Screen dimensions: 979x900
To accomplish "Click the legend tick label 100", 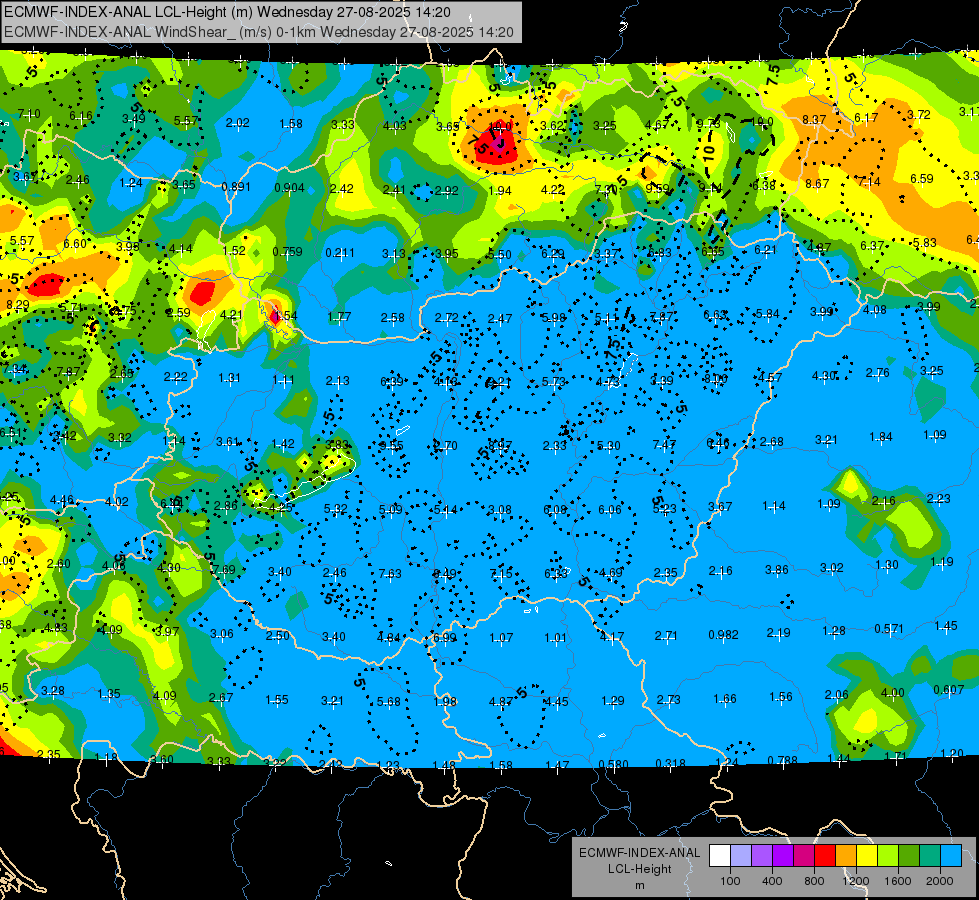I will (x=731, y=881).
